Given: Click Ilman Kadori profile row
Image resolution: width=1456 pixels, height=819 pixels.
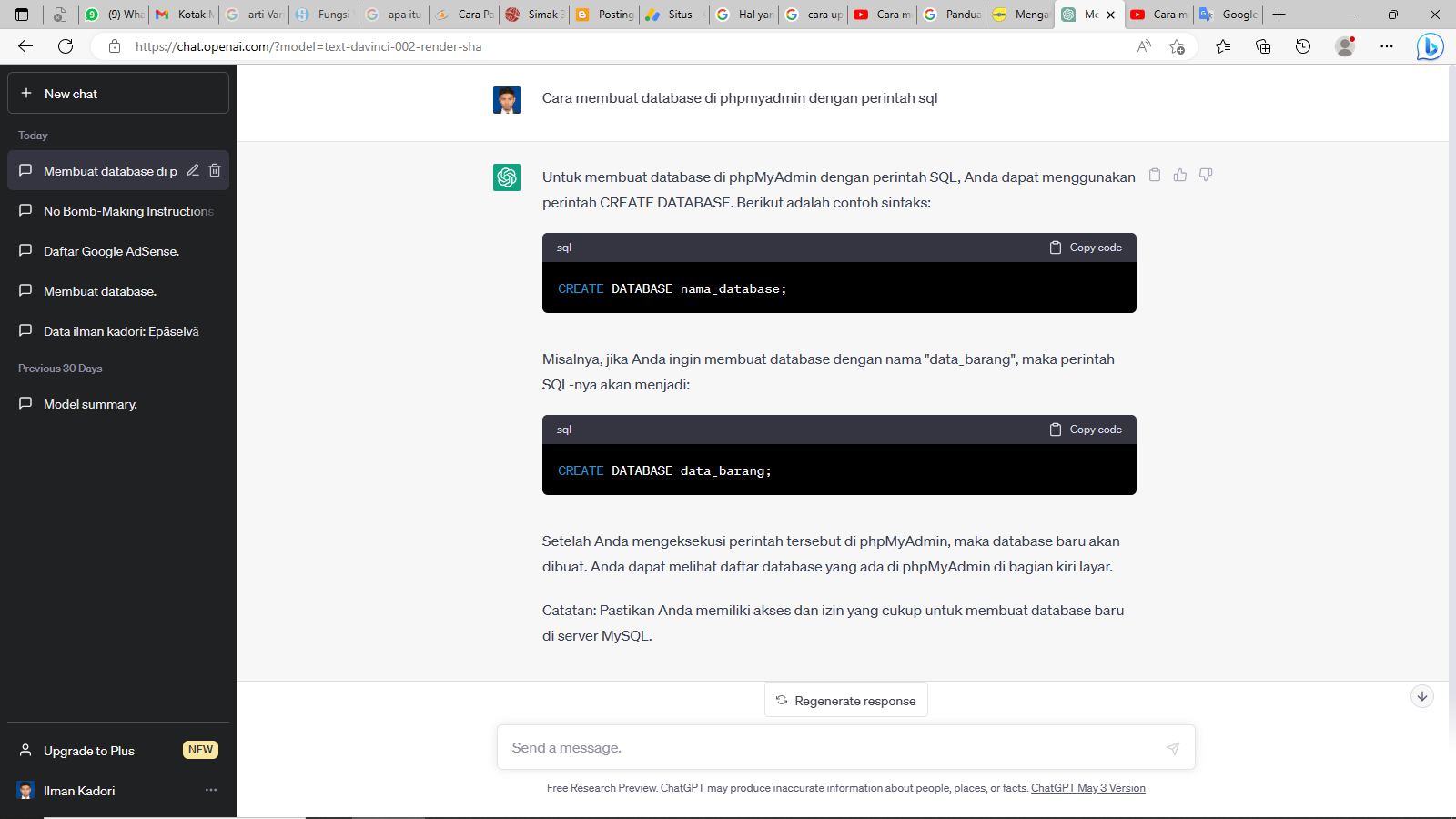Looking at the screenshot, I should (x=118, y=791).
